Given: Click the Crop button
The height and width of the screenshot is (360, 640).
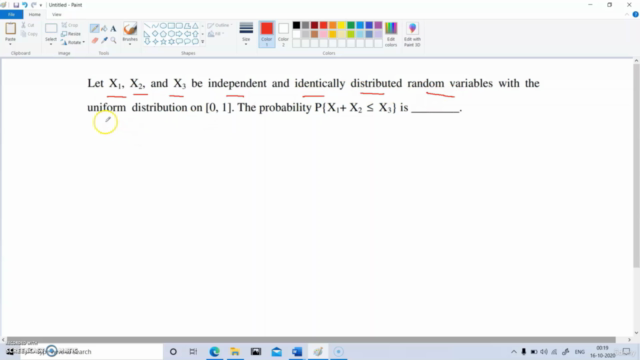Looking at the screenshot, I should [x=70, y=25].
